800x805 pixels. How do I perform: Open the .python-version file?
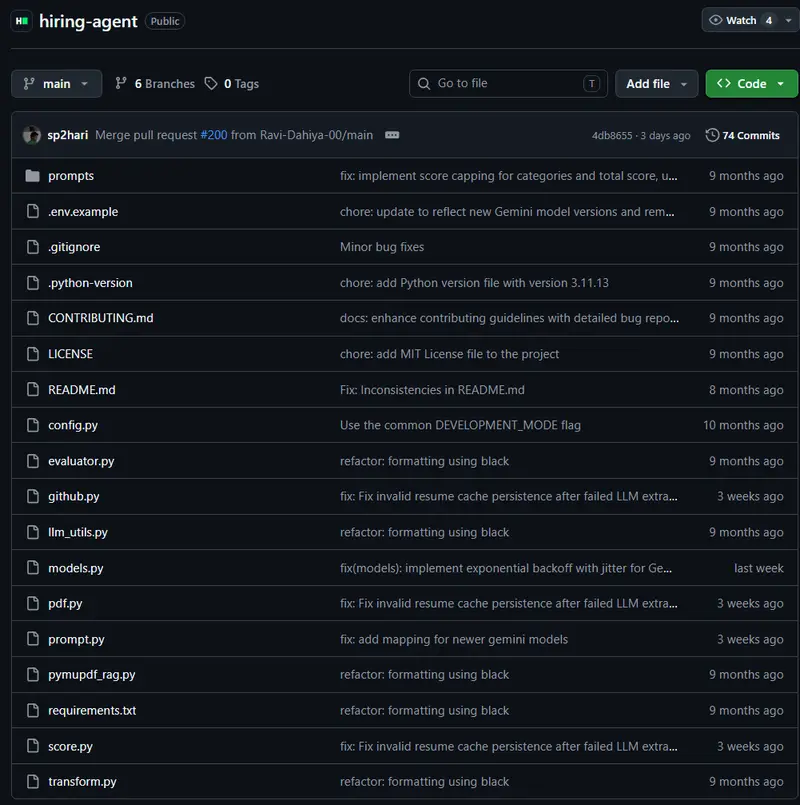(90, 283)
